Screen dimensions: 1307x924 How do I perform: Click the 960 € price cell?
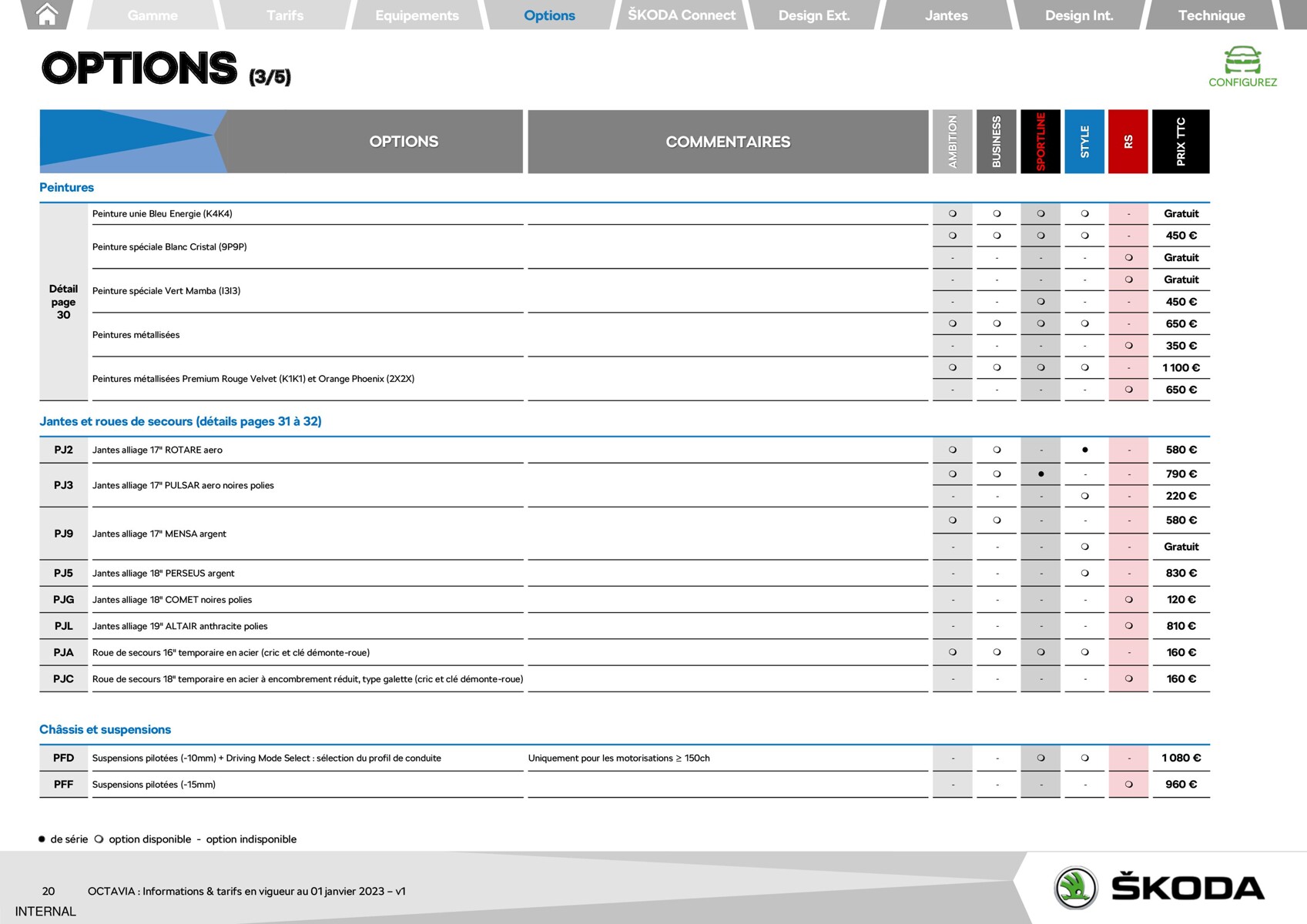1181,785
